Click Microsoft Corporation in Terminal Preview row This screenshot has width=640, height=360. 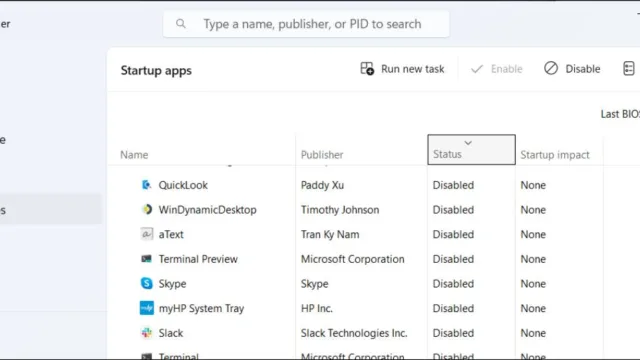pyautogui.click(x=352, y=259)
